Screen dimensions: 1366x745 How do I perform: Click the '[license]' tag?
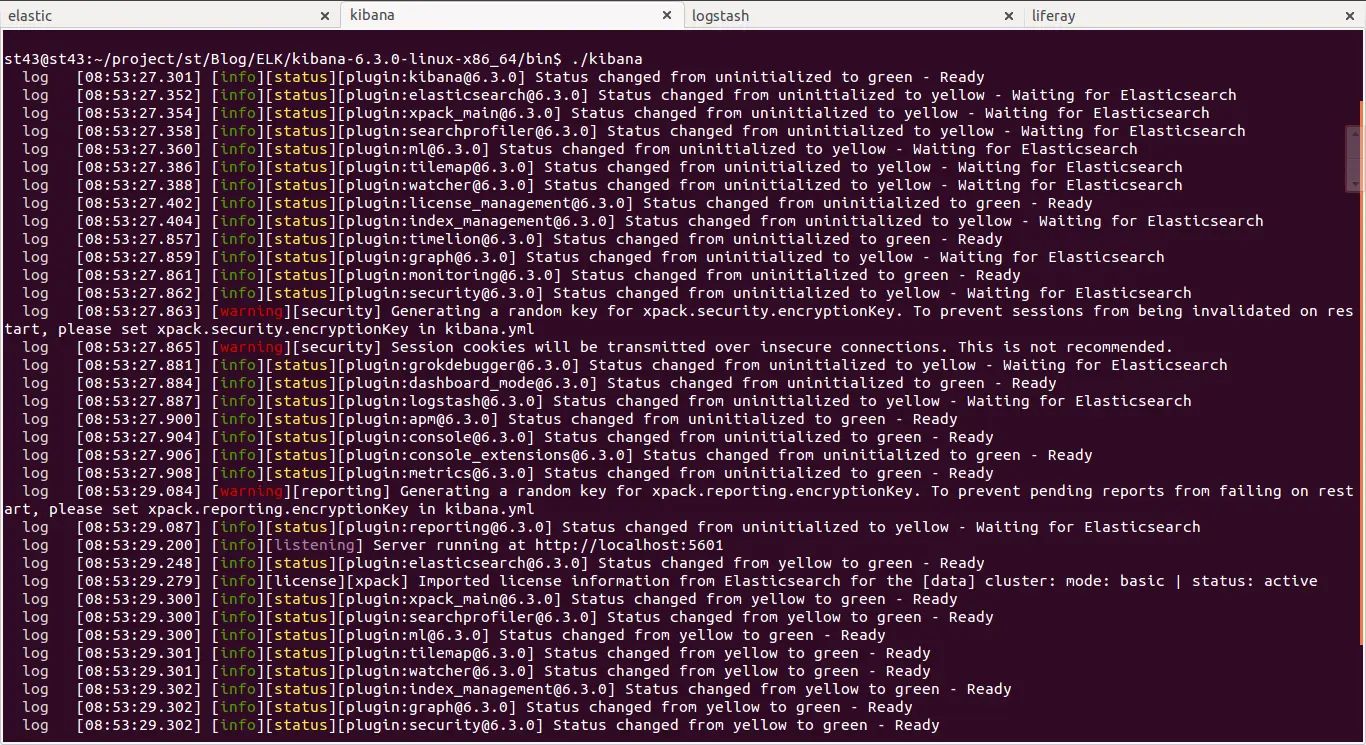click(305, 581)
